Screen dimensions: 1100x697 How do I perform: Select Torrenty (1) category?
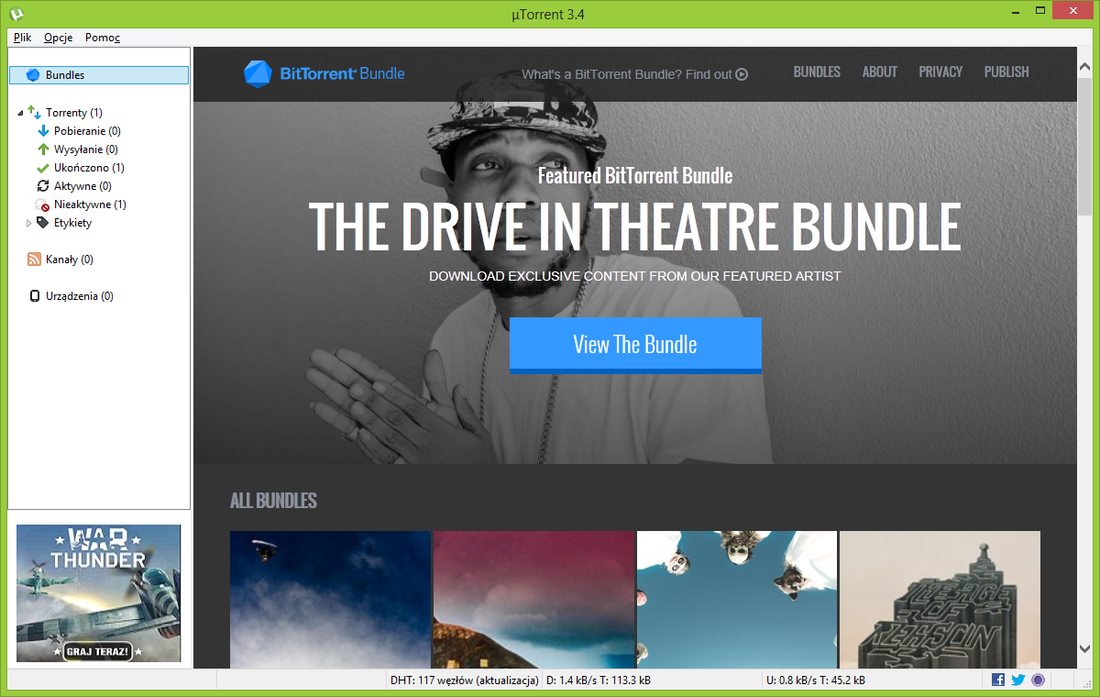(x=74, y=112)
